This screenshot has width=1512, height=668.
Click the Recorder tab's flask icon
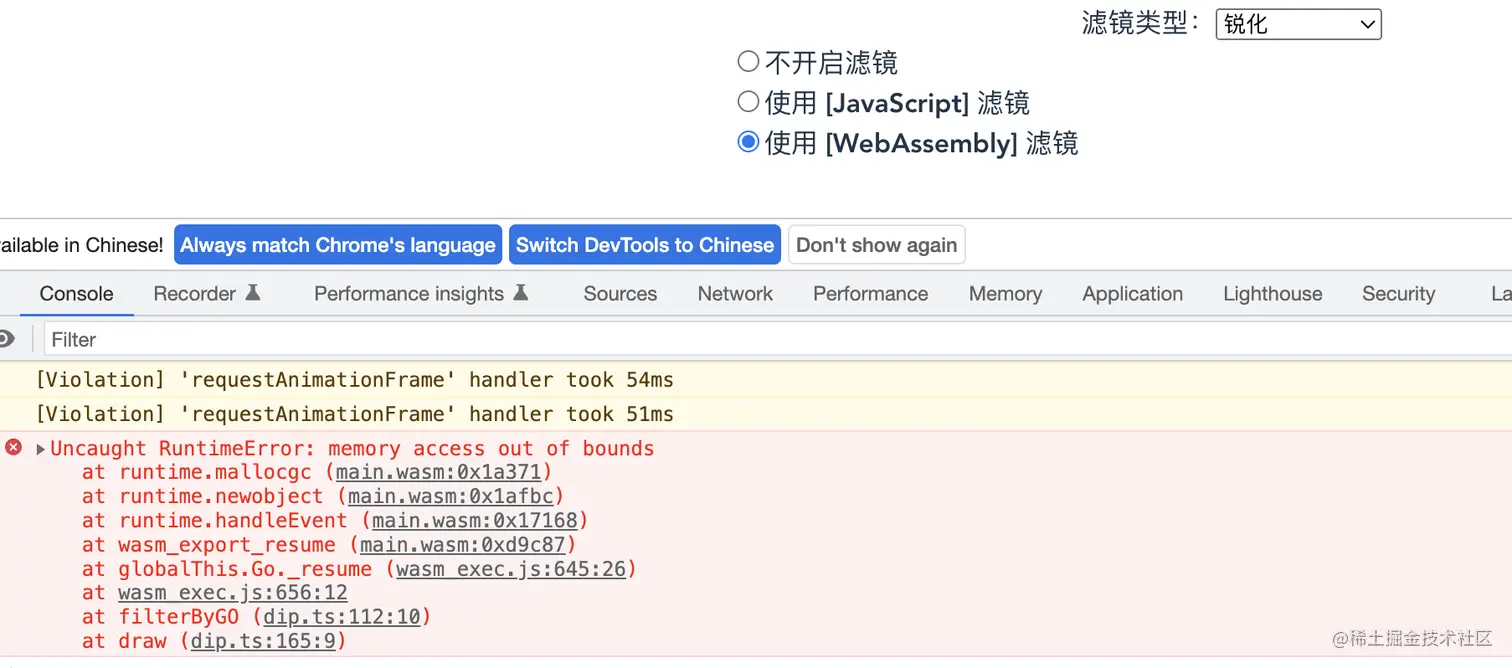253,293
